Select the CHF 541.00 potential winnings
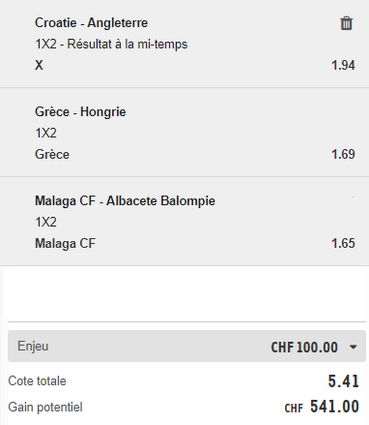The width and height of the screenshot is (369, 425). click(322, 407)
